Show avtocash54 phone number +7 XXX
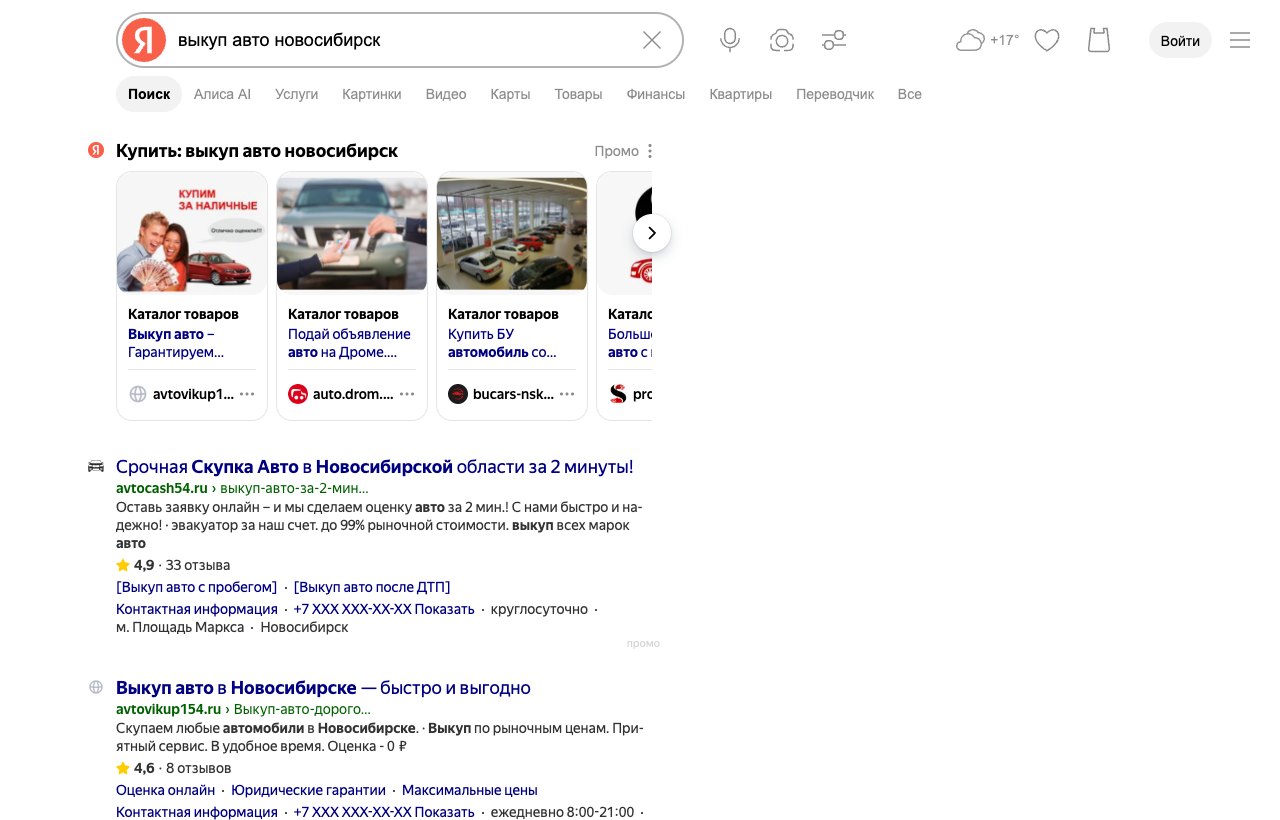This screenshot has height=820, width=1280. (x=384, y=609)
